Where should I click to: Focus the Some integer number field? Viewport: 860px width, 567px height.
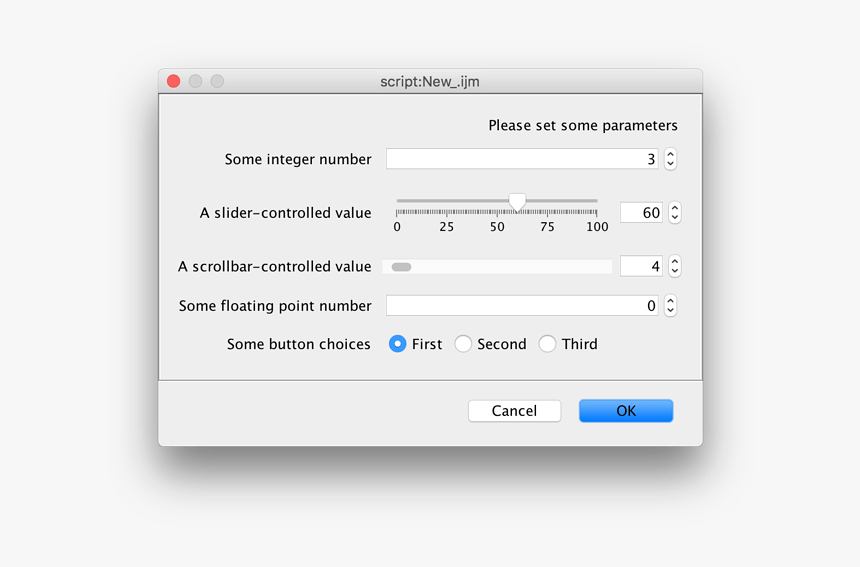(x=522, y=159)
